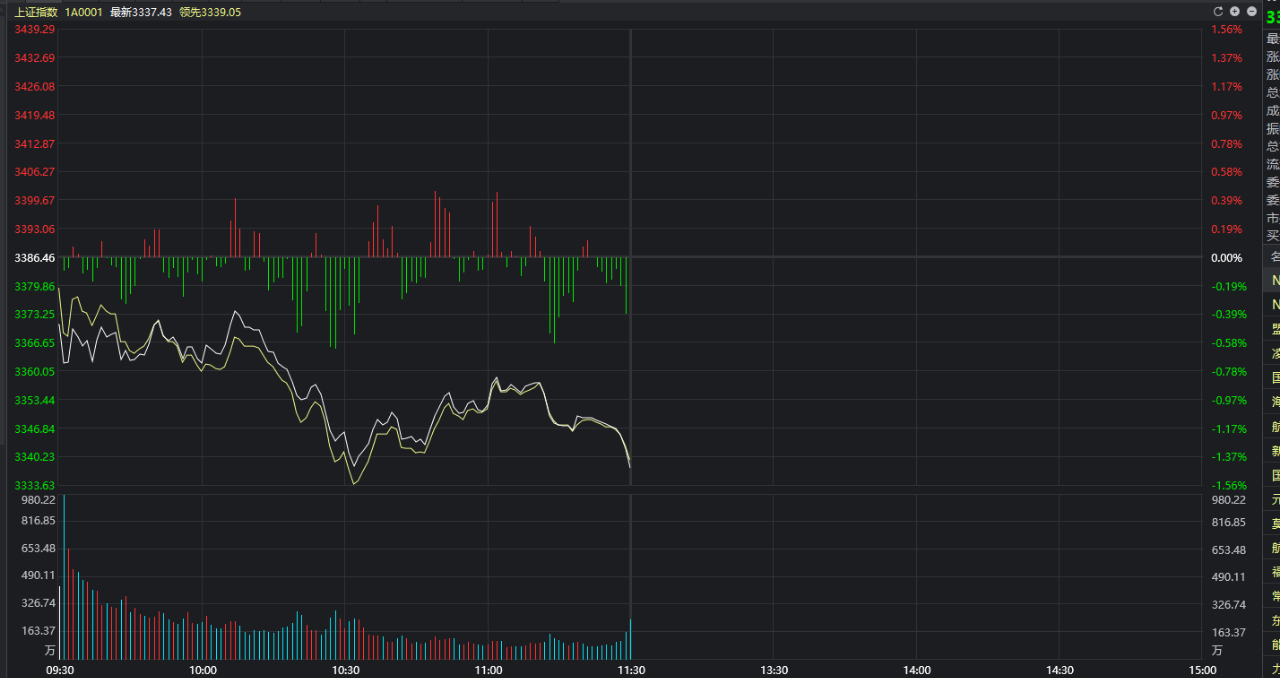Select the 上证指数 index title
The image size is (1280, 678).
pos(35,12)
